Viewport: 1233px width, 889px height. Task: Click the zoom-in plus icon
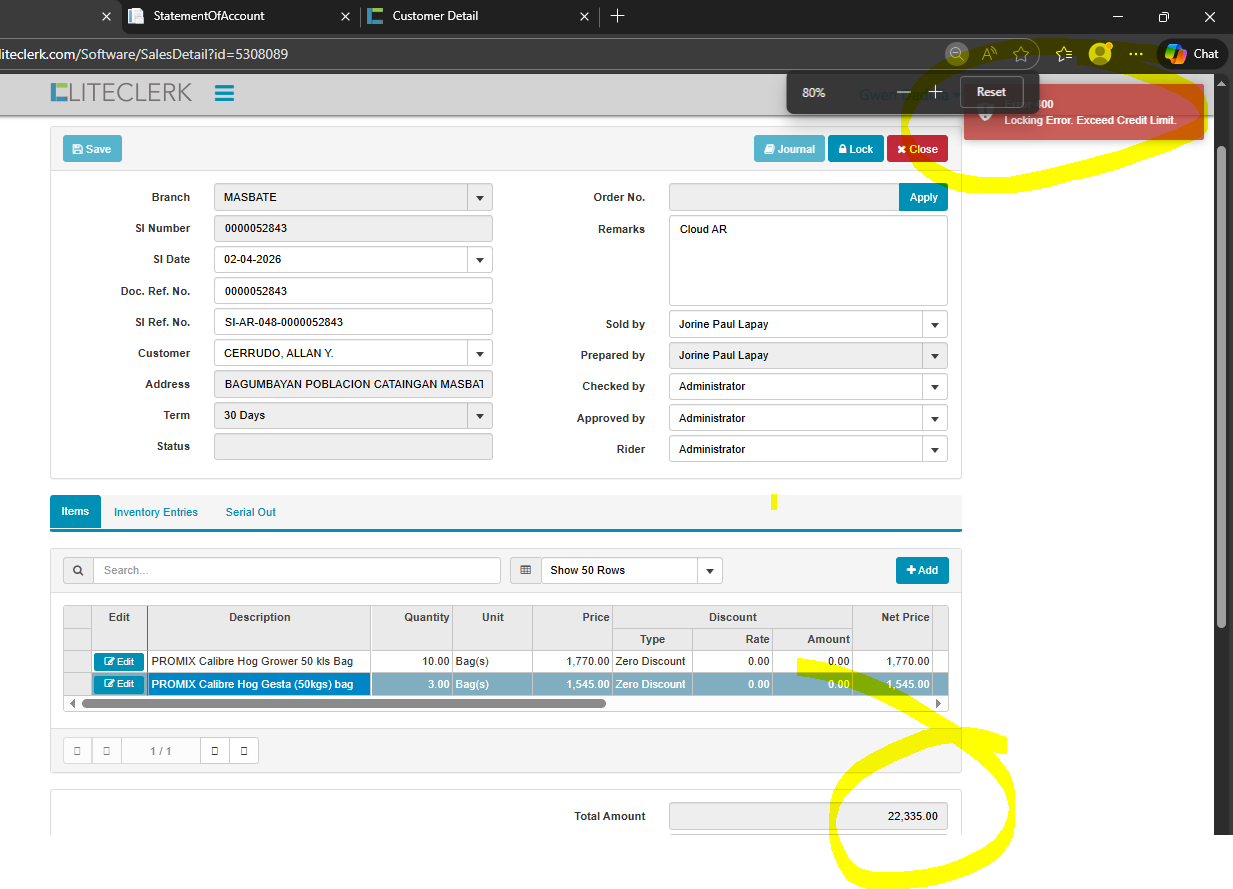[935, 92]
